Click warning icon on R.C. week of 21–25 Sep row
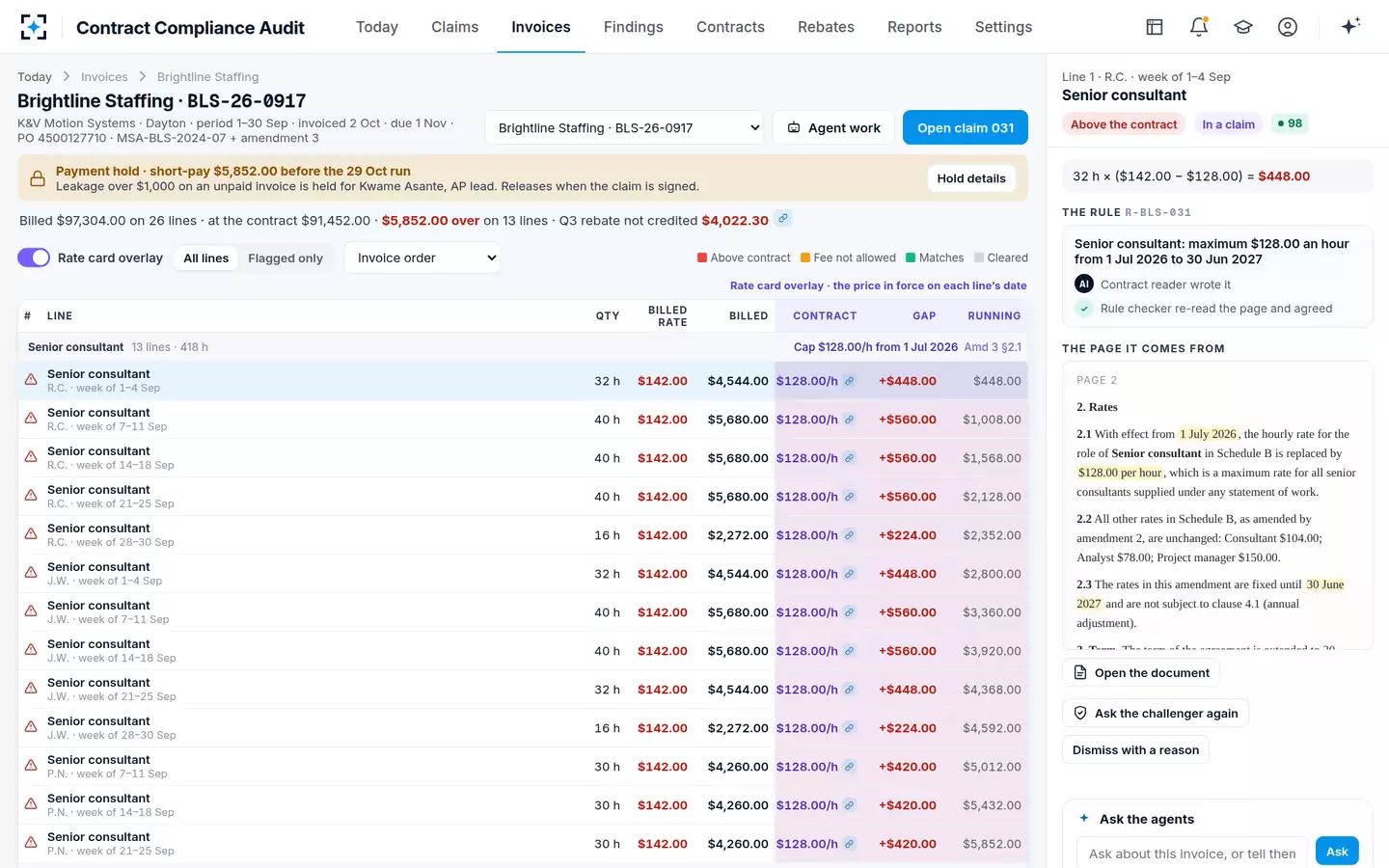 tap(31, 496)
